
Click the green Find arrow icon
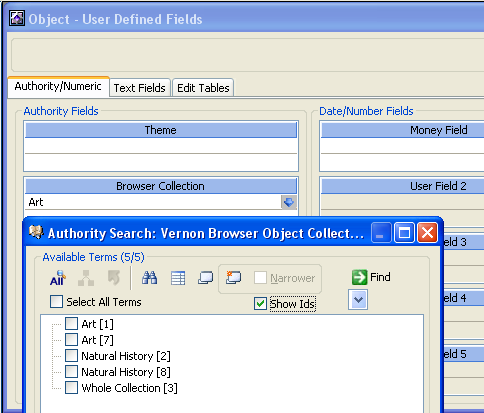[360, 277]
